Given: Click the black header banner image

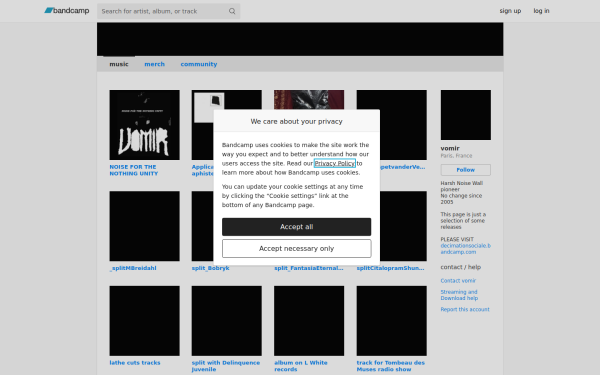Looking at the screenshot, I should (300, 39).
